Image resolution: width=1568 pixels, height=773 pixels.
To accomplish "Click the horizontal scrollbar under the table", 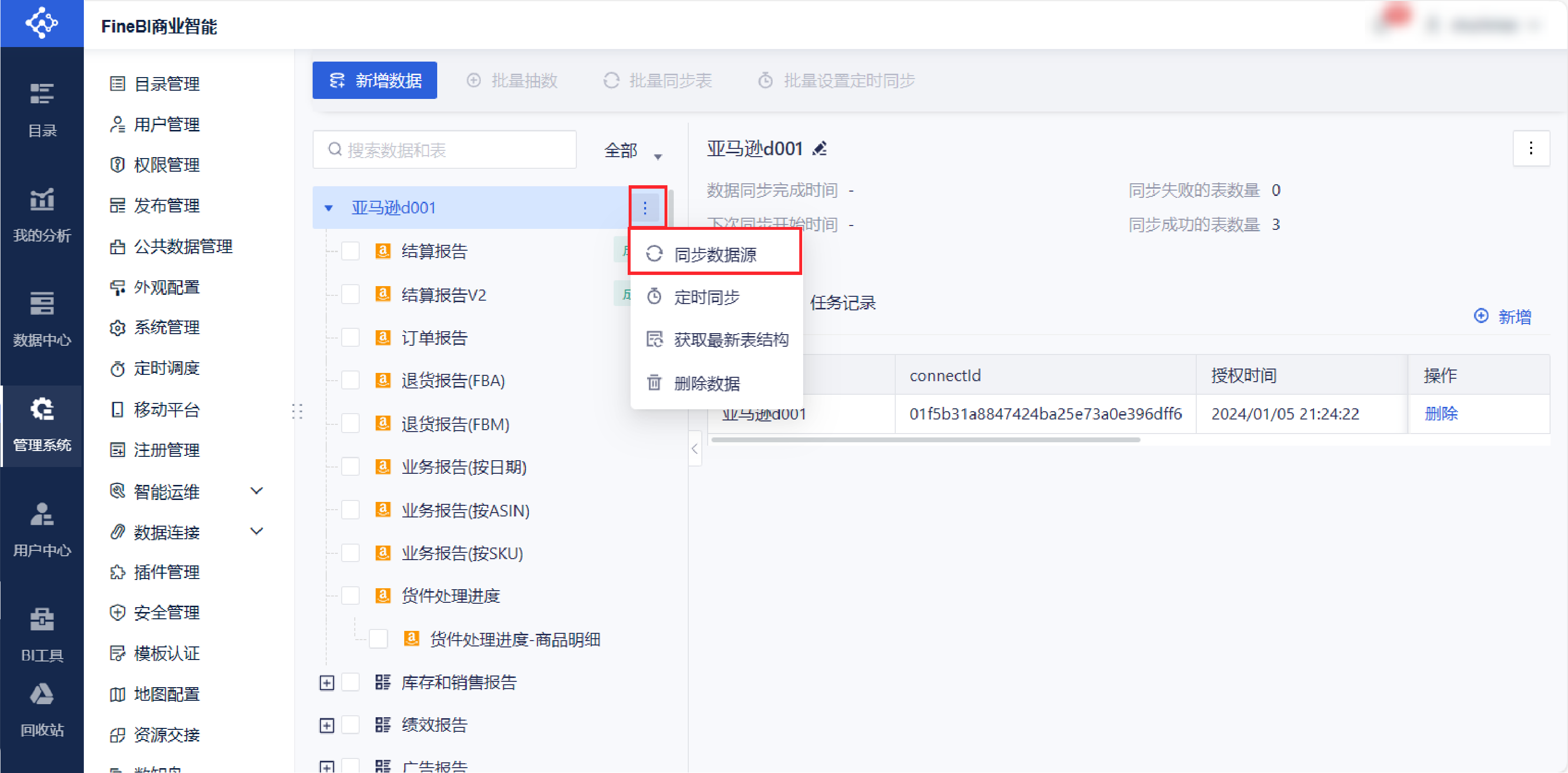I will (925, 440).
